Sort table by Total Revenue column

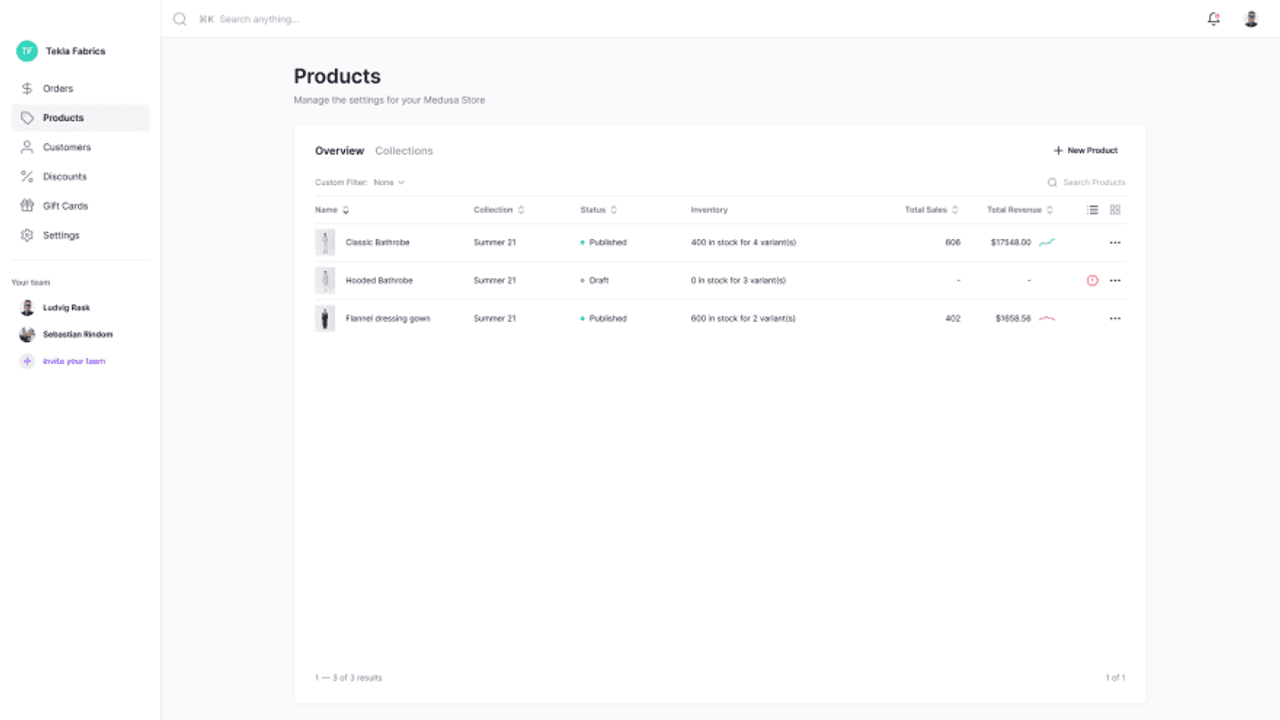tap(1021, 210)
